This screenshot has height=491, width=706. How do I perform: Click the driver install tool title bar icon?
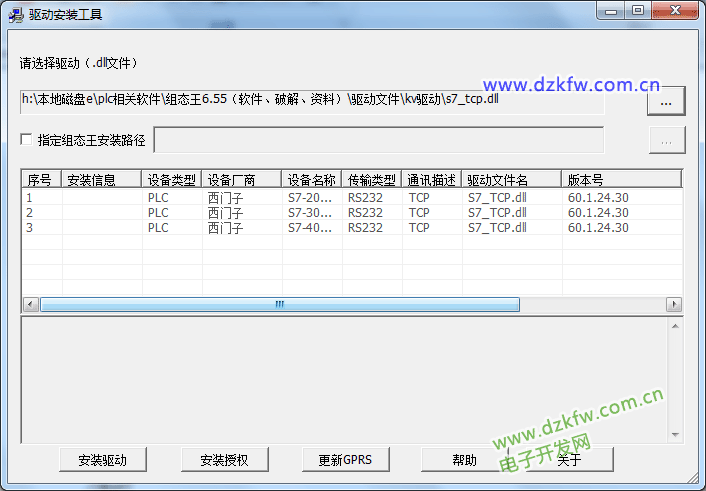[x=16, y=14]
